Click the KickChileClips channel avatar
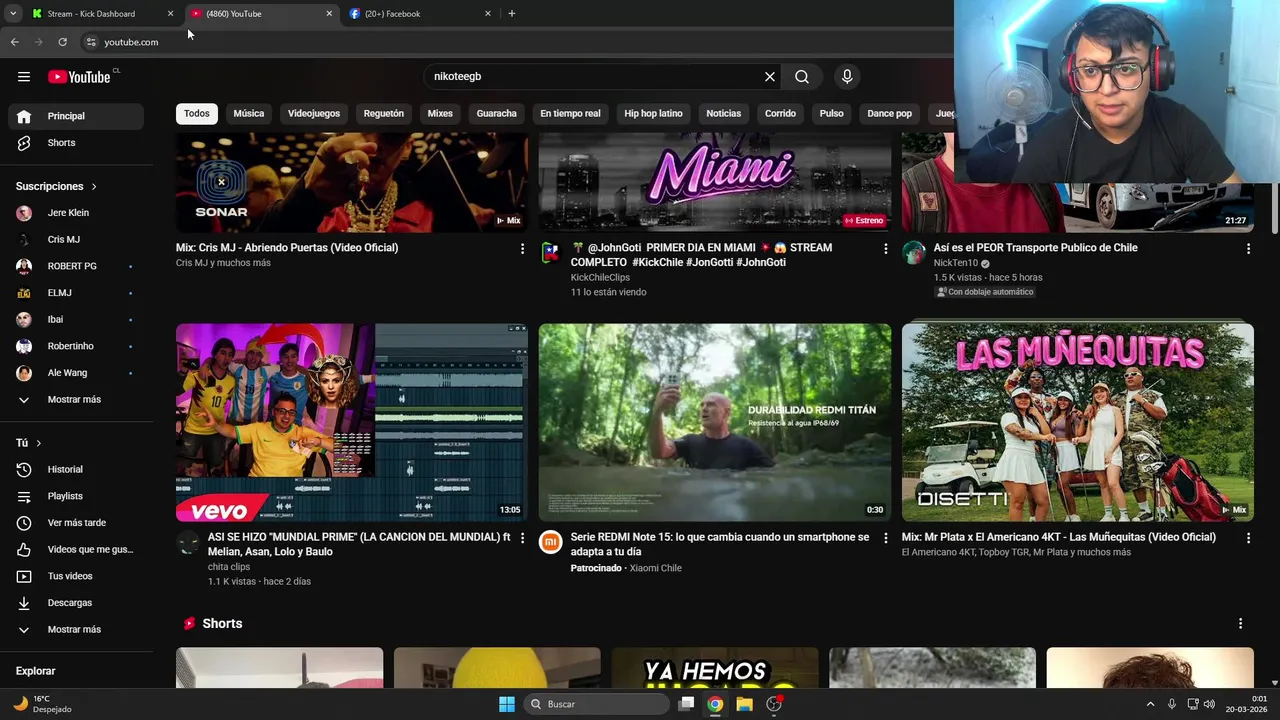1280x720 pixels. pos(551,252)
